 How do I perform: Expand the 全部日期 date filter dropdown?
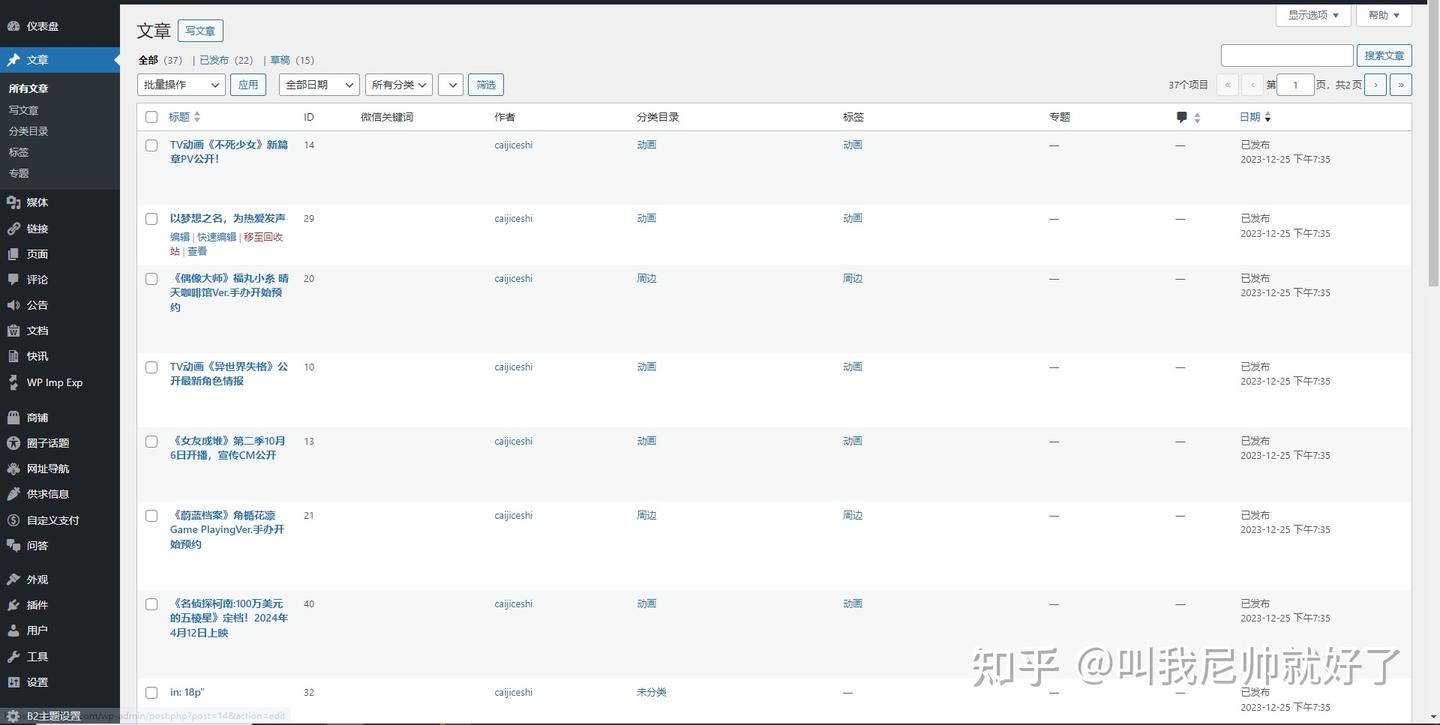318,84
